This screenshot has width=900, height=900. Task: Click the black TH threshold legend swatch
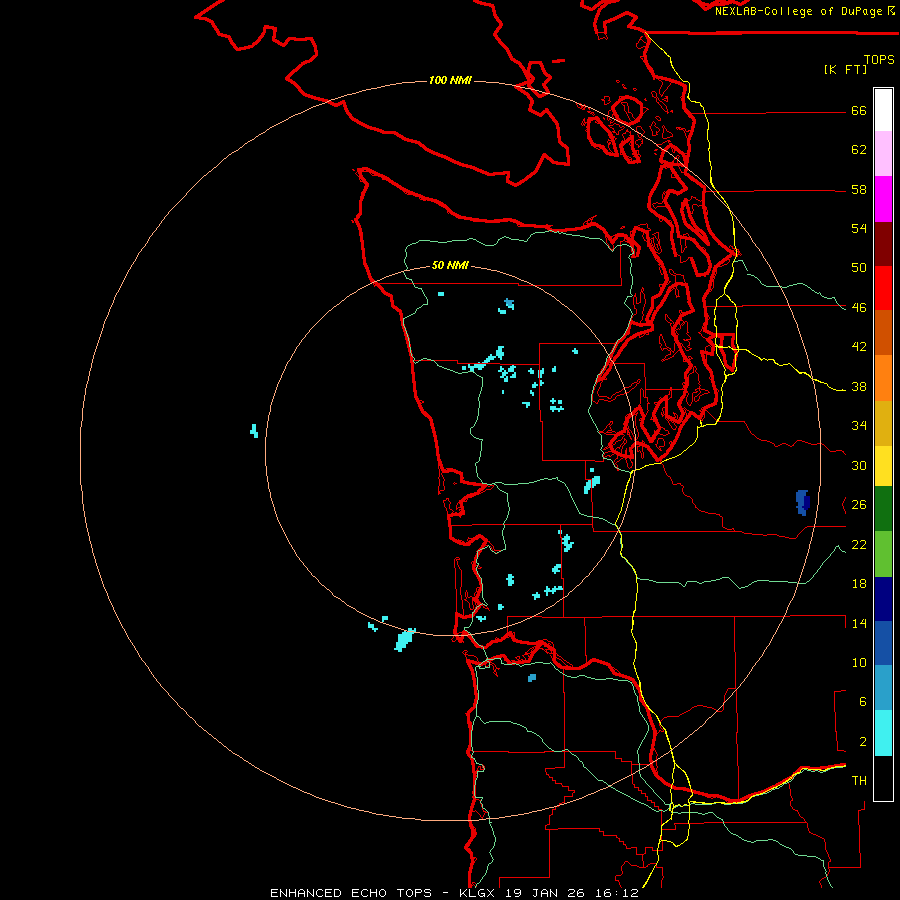tap(883, 778)
